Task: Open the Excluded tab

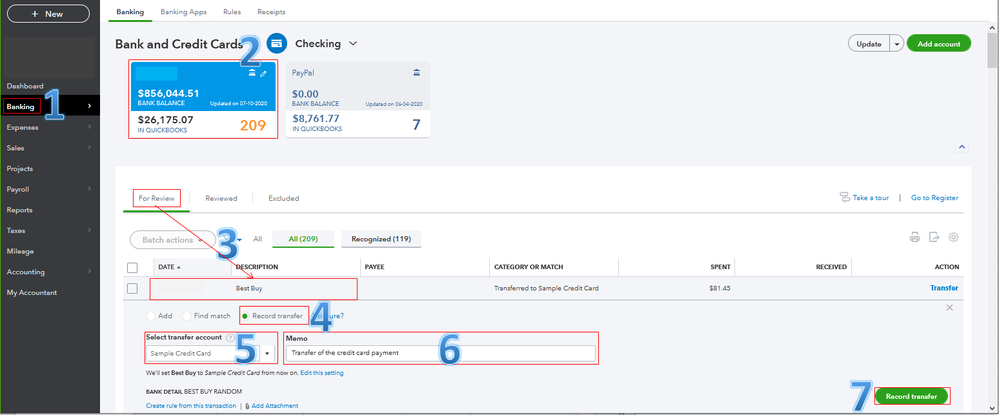Action: 284,198
